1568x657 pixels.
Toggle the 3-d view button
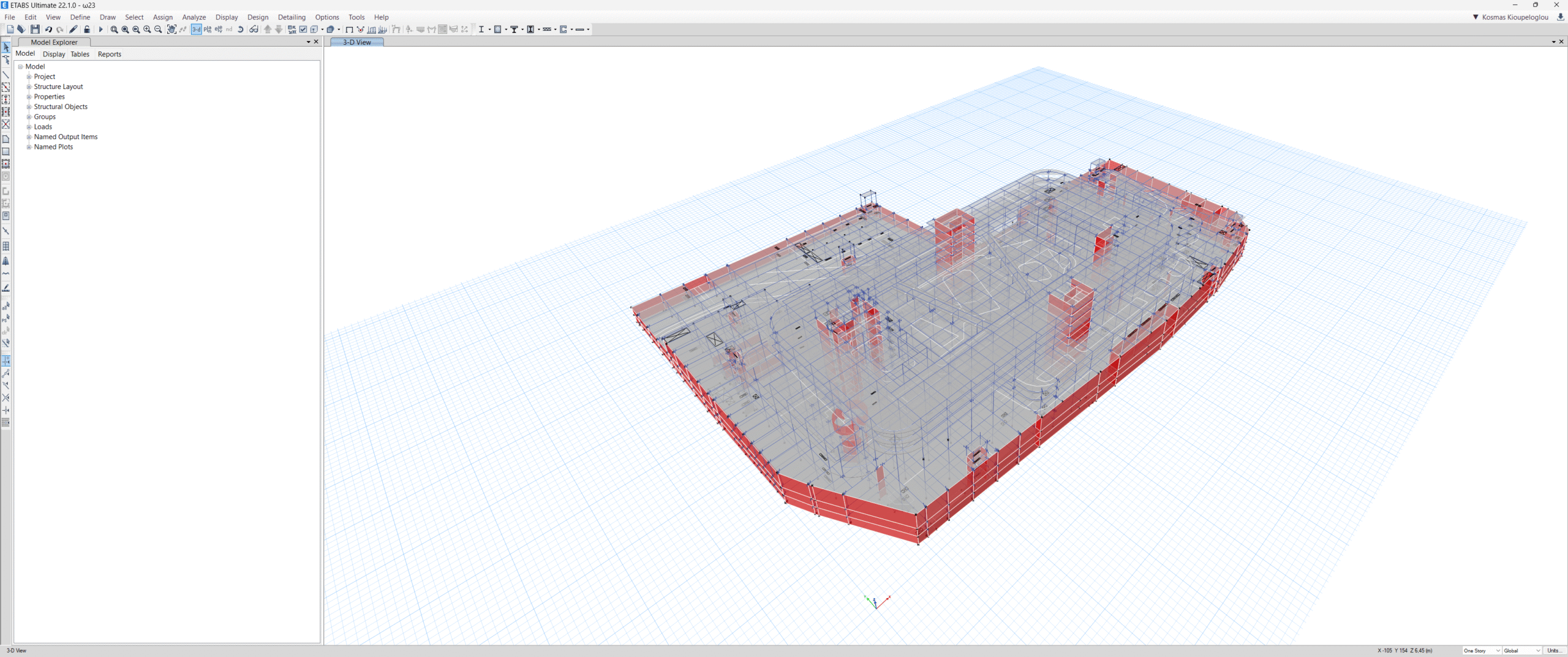click(x=196, y=29)
